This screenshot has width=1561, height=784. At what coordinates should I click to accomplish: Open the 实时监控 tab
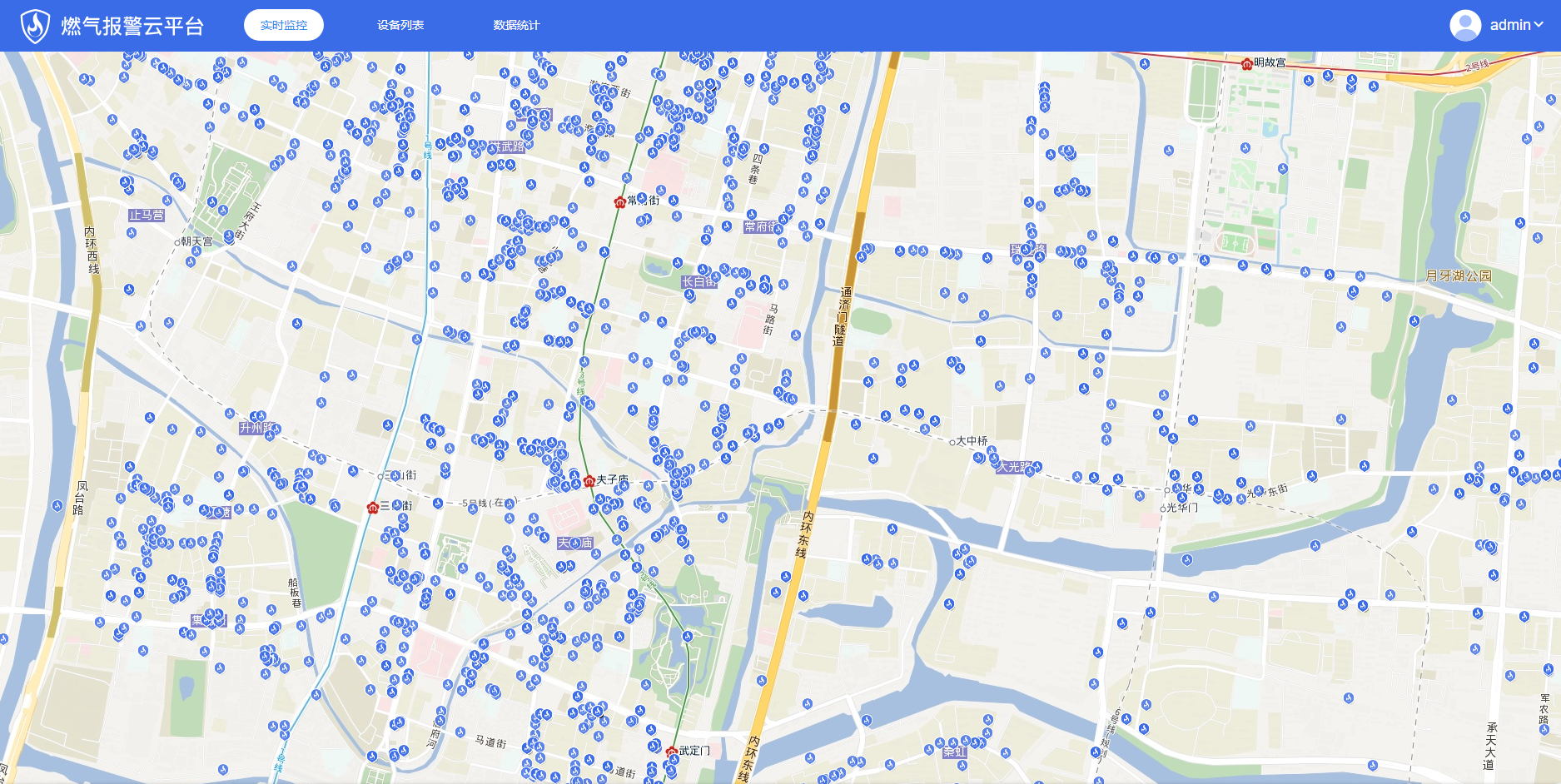[284, 25]
